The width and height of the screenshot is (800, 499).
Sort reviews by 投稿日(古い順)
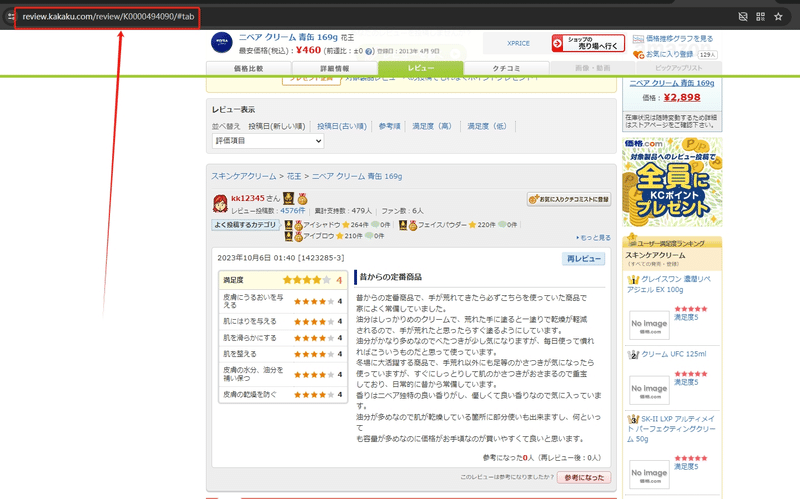pos(342,126)
